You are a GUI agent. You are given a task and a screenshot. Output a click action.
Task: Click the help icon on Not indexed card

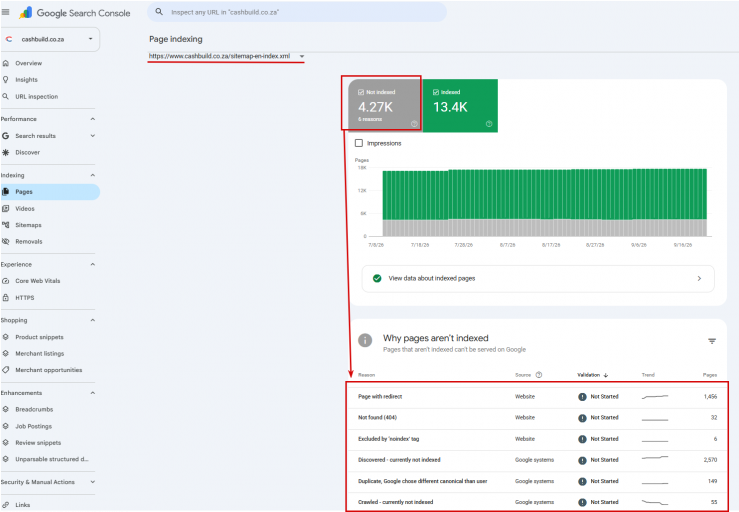[x=414, y=124]
